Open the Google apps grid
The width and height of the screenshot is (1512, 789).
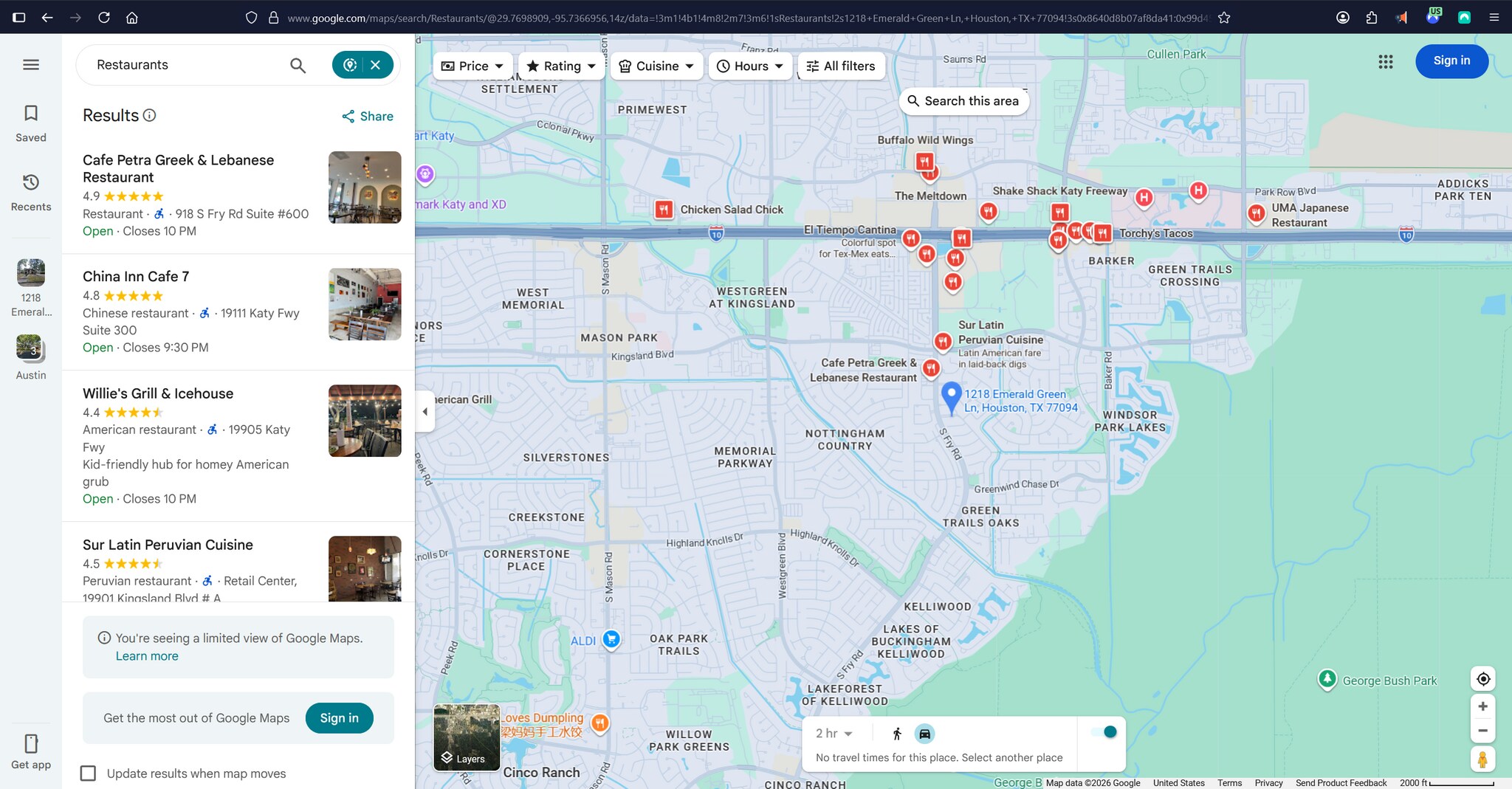1385,62
